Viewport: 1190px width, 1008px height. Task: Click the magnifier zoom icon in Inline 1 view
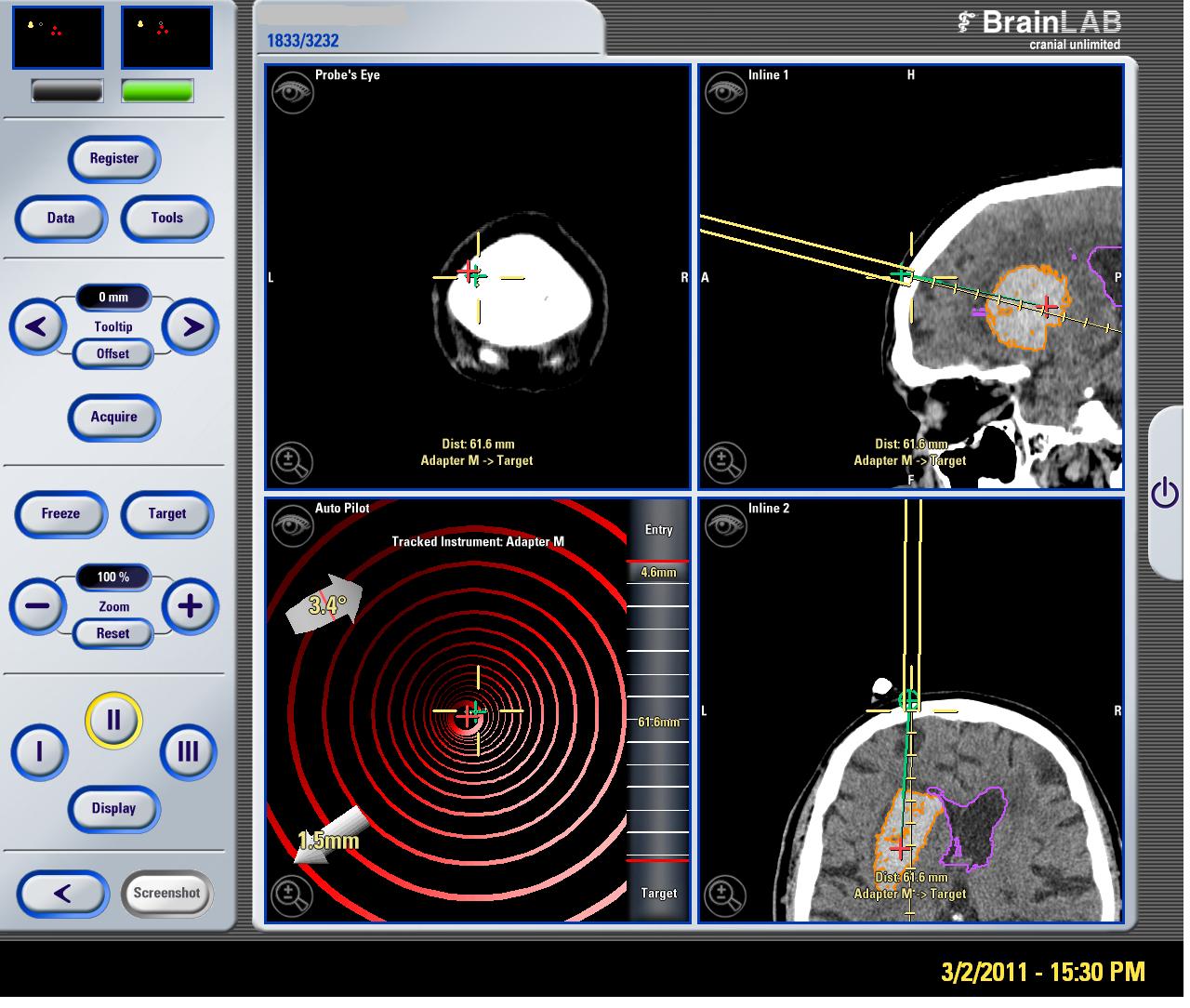pos(725,462)
